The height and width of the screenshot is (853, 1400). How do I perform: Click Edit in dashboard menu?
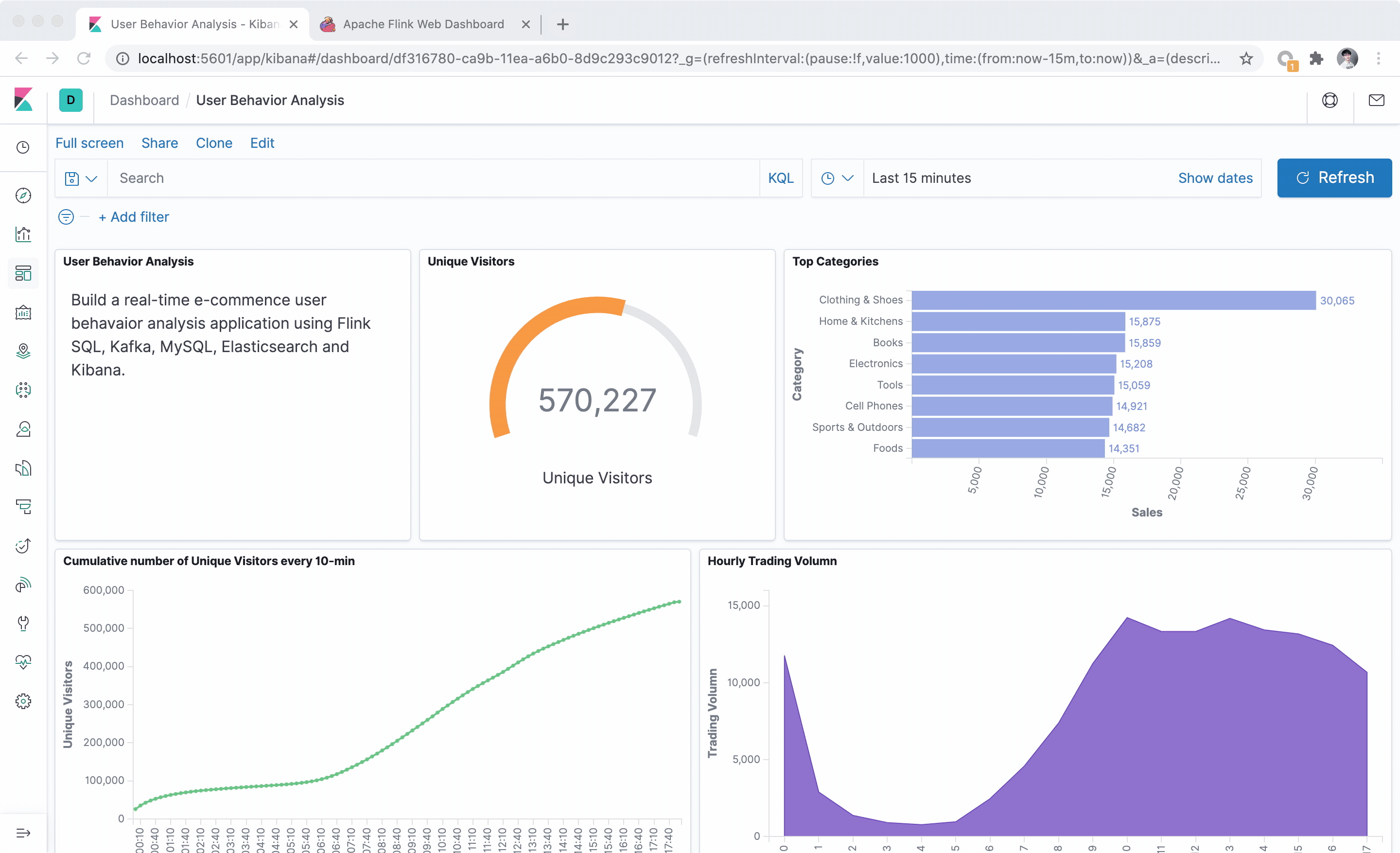[x=262, y=143]
